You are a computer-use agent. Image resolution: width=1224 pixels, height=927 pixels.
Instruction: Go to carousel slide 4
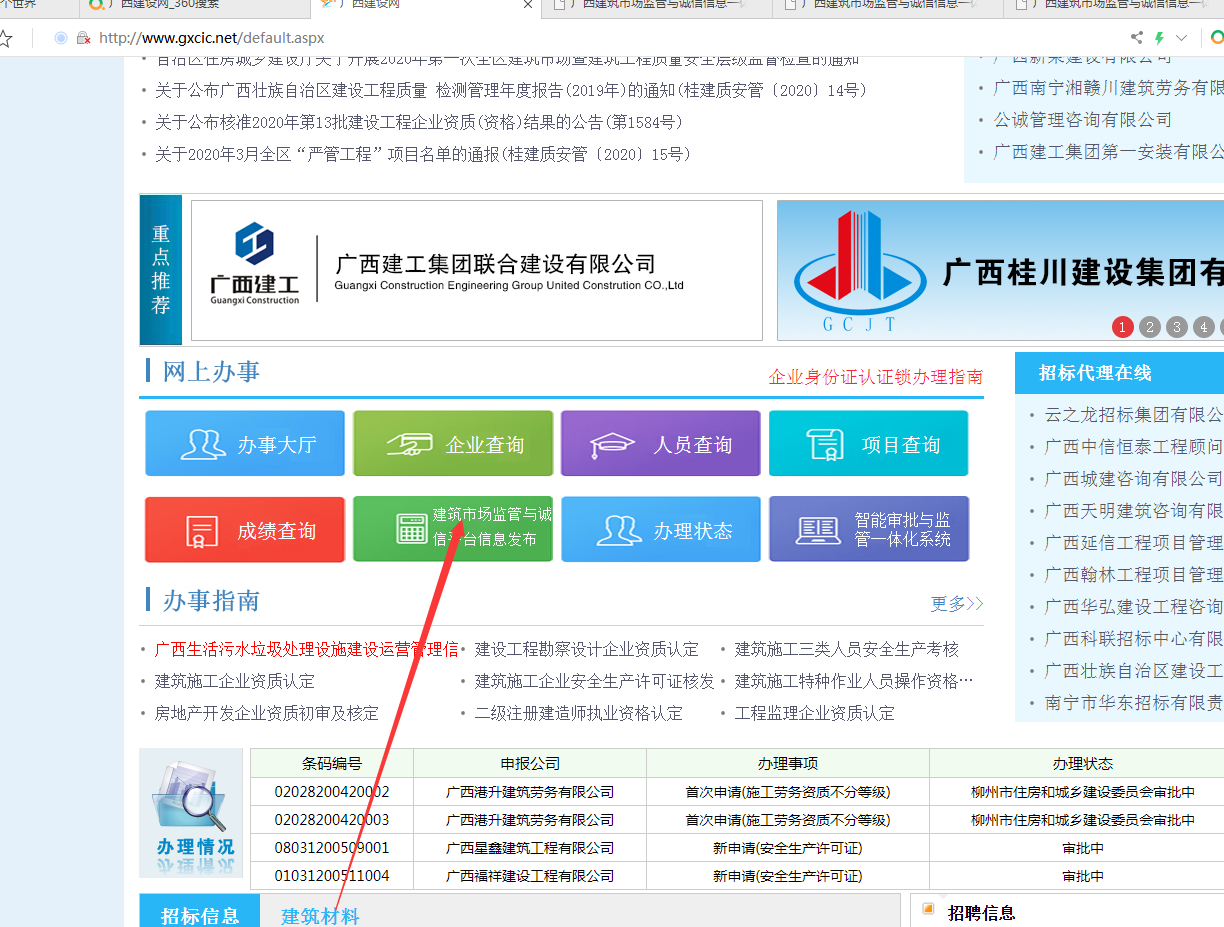tap(1204, 327)
